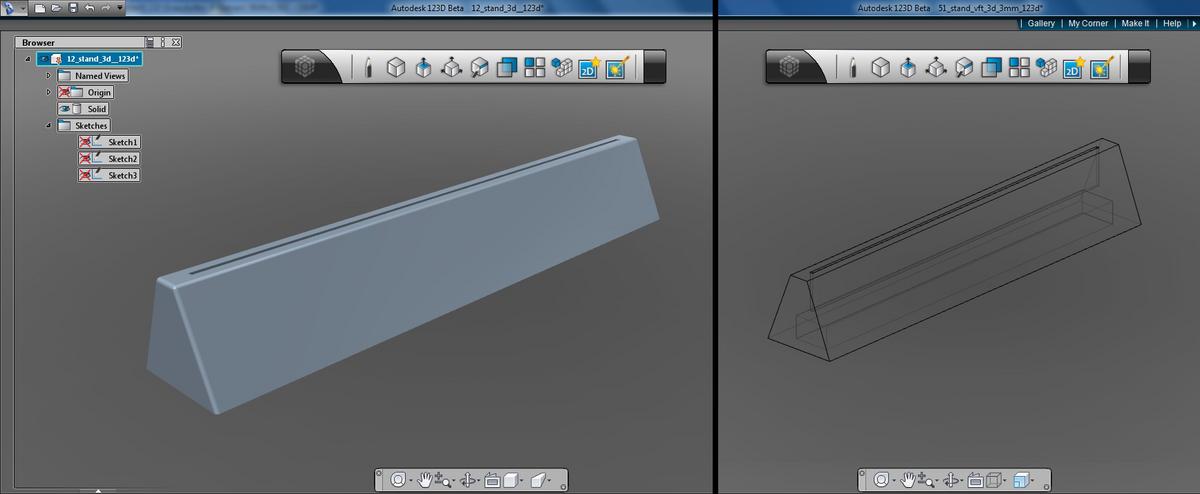
Task: Open the quick access toolbar dropdown arrow
Action: [120, 8]
